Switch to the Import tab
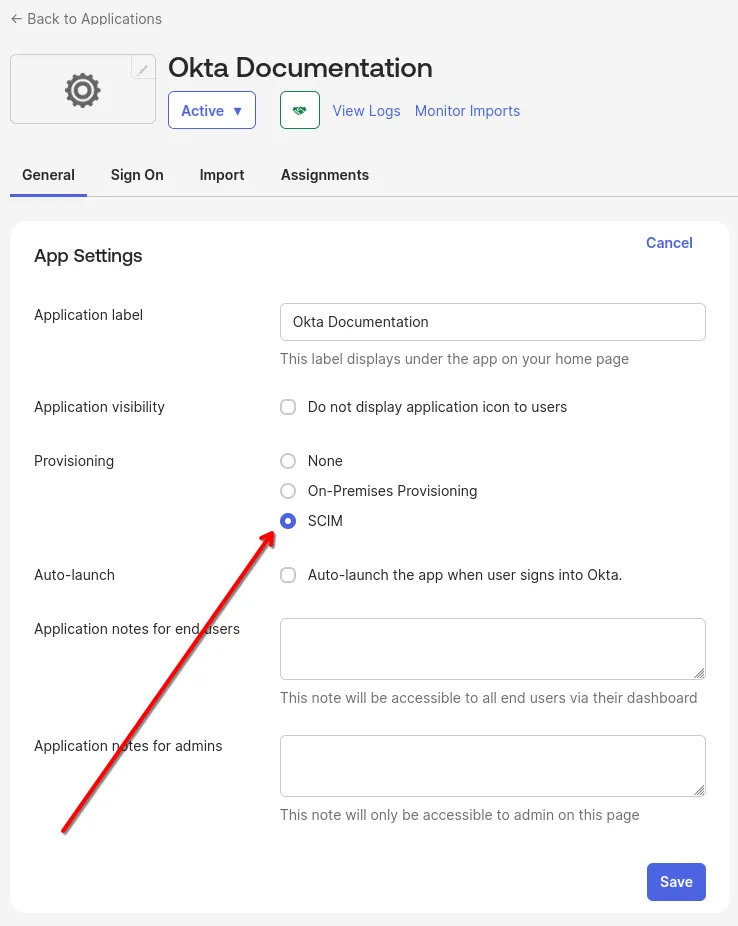The width and height of the screenshot is (738, 926). coord(222,175)
